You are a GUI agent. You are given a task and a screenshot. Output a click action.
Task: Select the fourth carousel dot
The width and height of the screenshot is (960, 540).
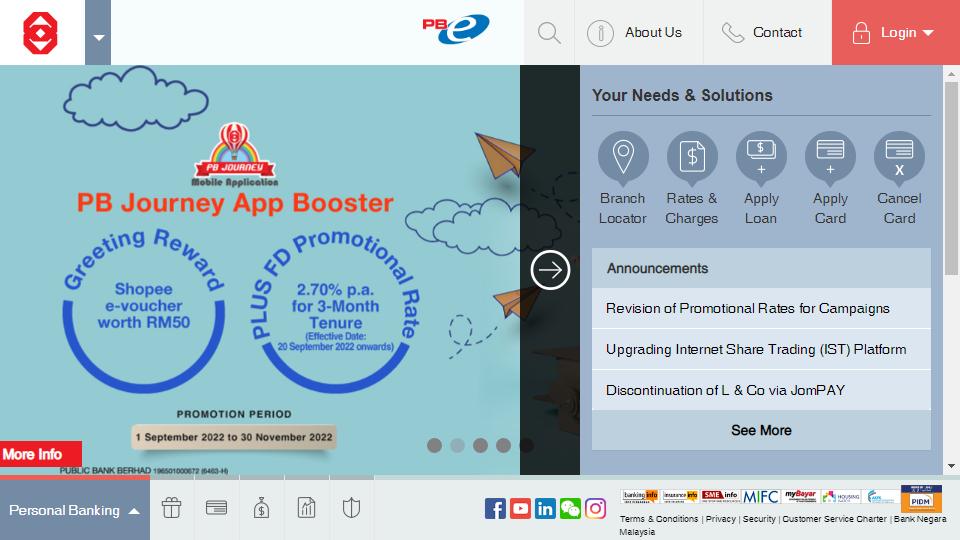click(503, 446)
